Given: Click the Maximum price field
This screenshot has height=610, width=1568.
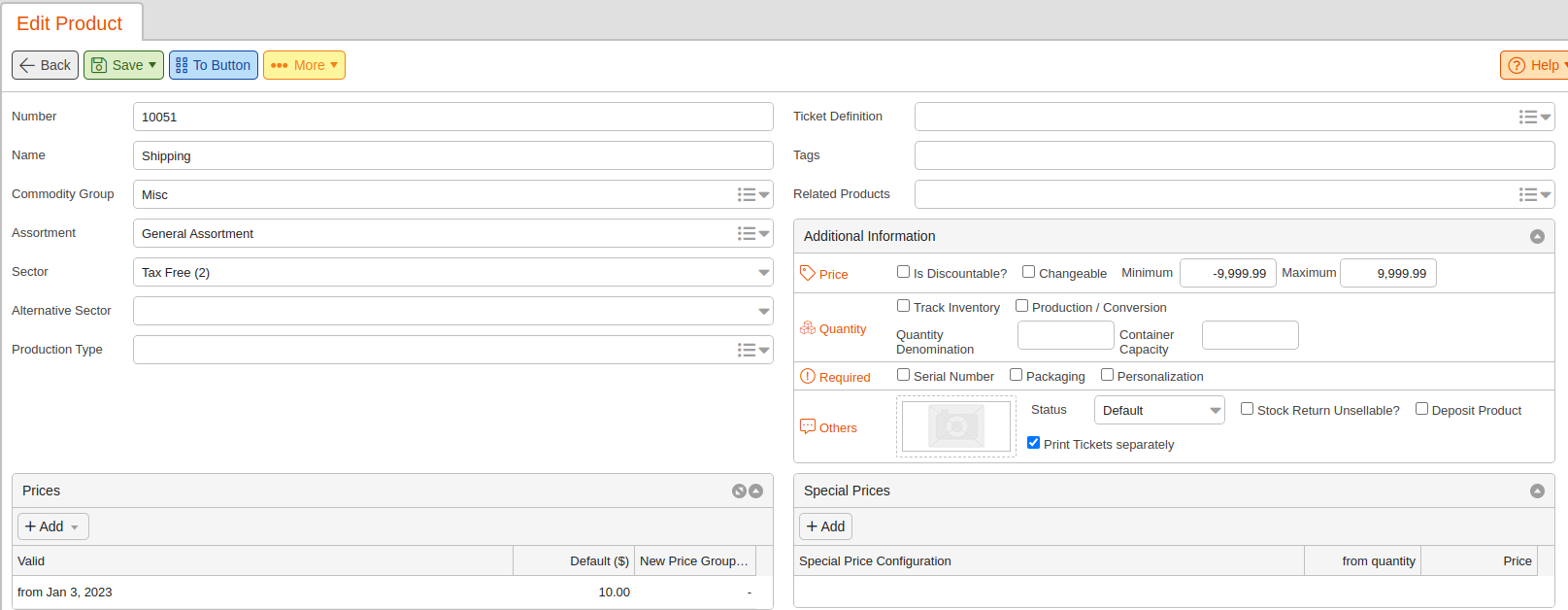Looking at the screenshot, I should (1387, 273).
